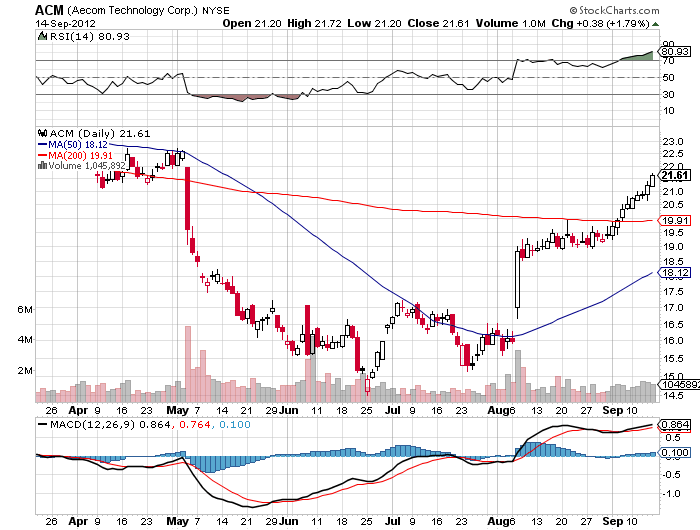
Task: Click May on the price chart date axis
Action: point(177,410)
